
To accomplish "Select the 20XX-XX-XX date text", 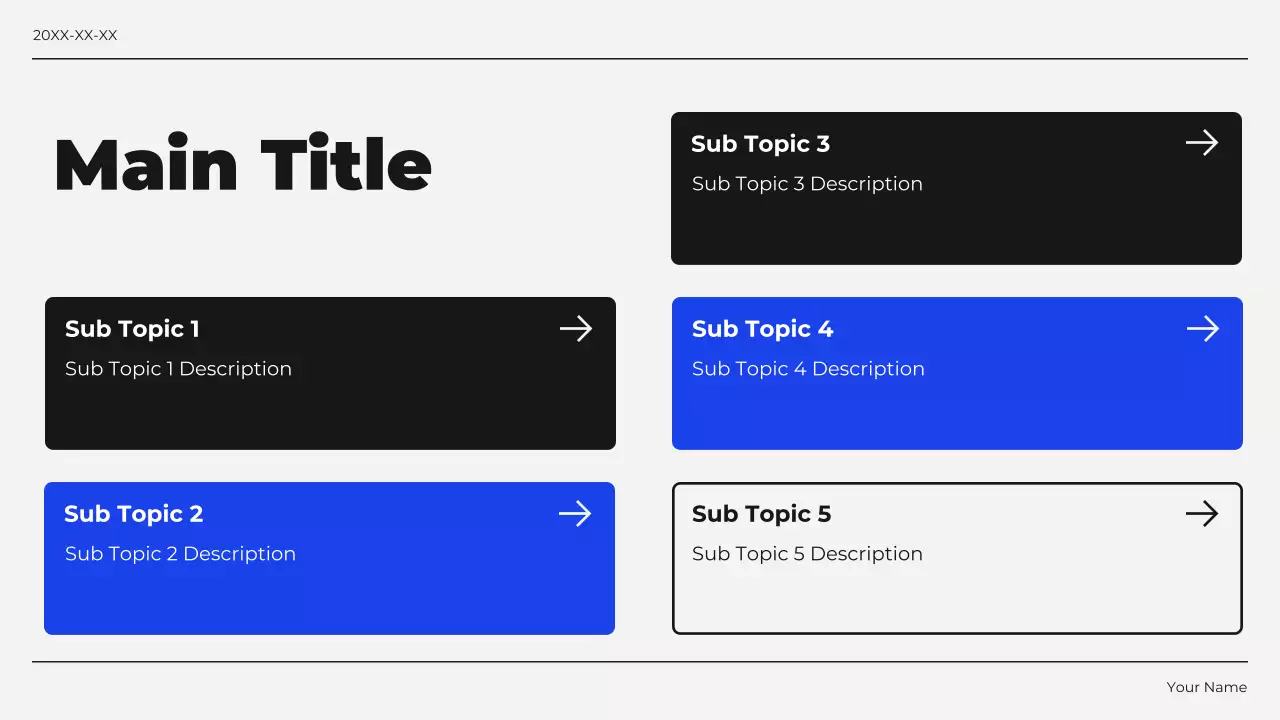I will coord(75,36).
